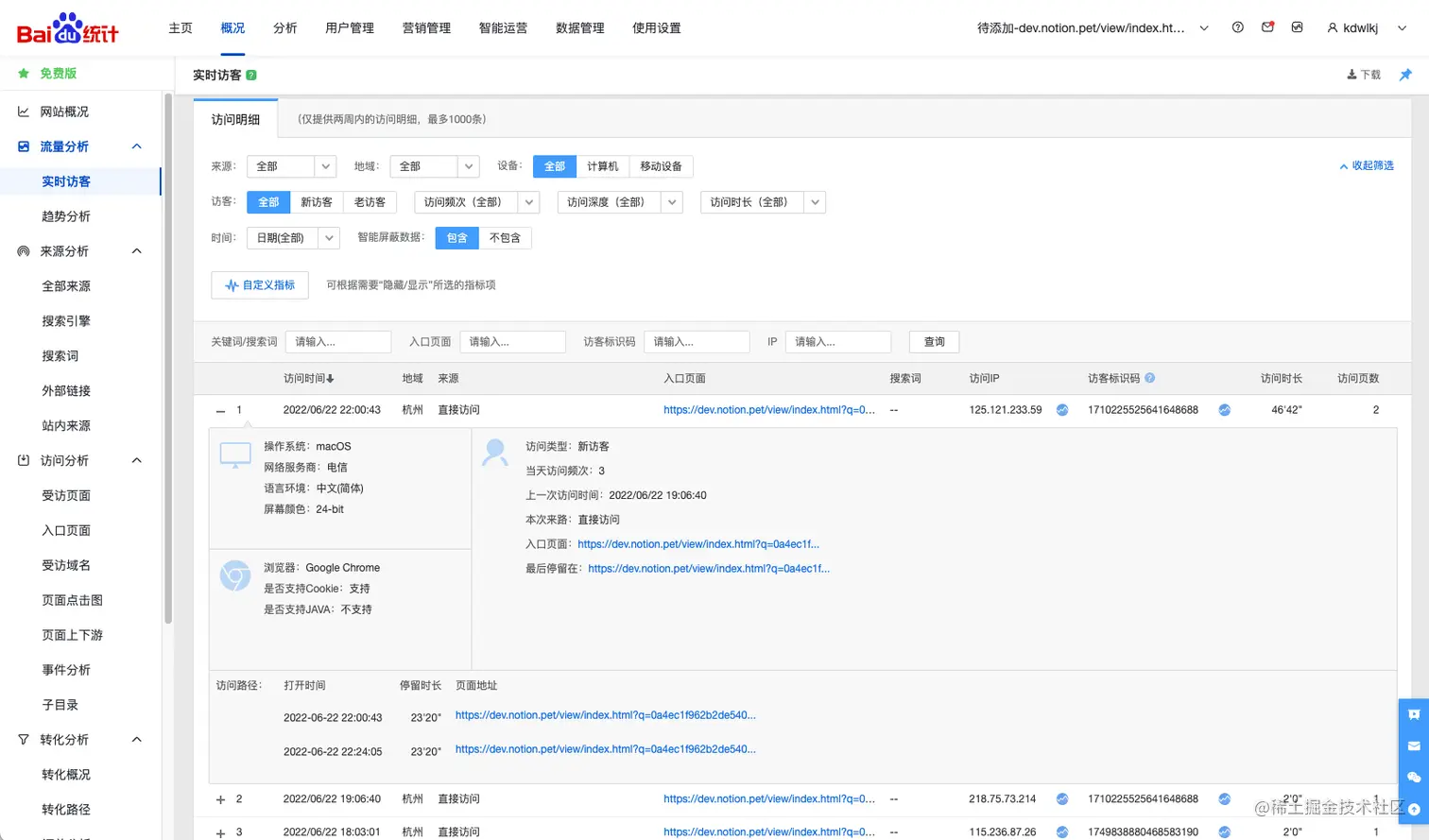Screen dimensions: 1429x840
Task: Click the blue icon beside IP 125.121.233.59
Action: pyautogui.click(x=1062, y=410)
